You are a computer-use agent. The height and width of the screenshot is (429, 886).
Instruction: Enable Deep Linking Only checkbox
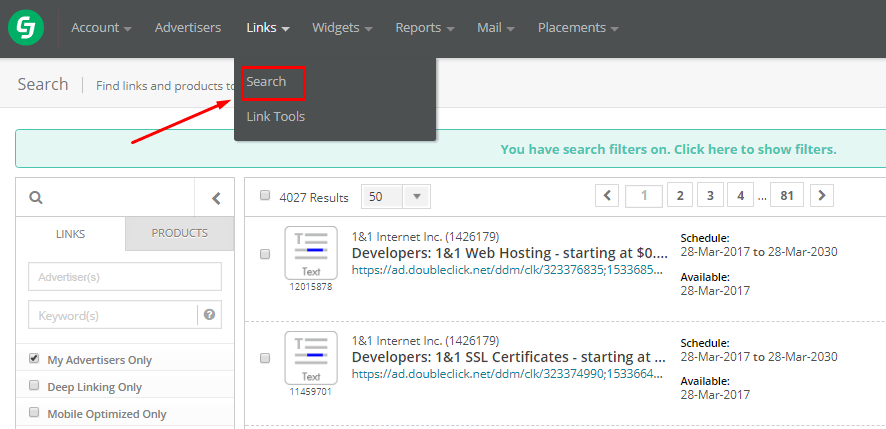[x=34, y=386]
